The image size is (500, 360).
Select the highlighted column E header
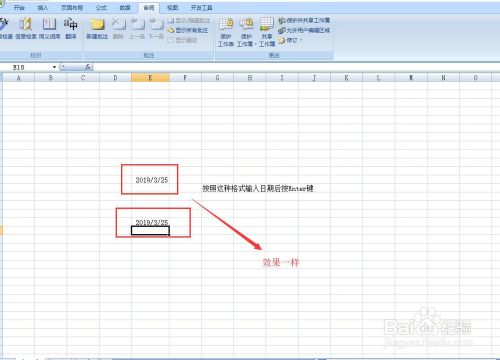[150, 78]
